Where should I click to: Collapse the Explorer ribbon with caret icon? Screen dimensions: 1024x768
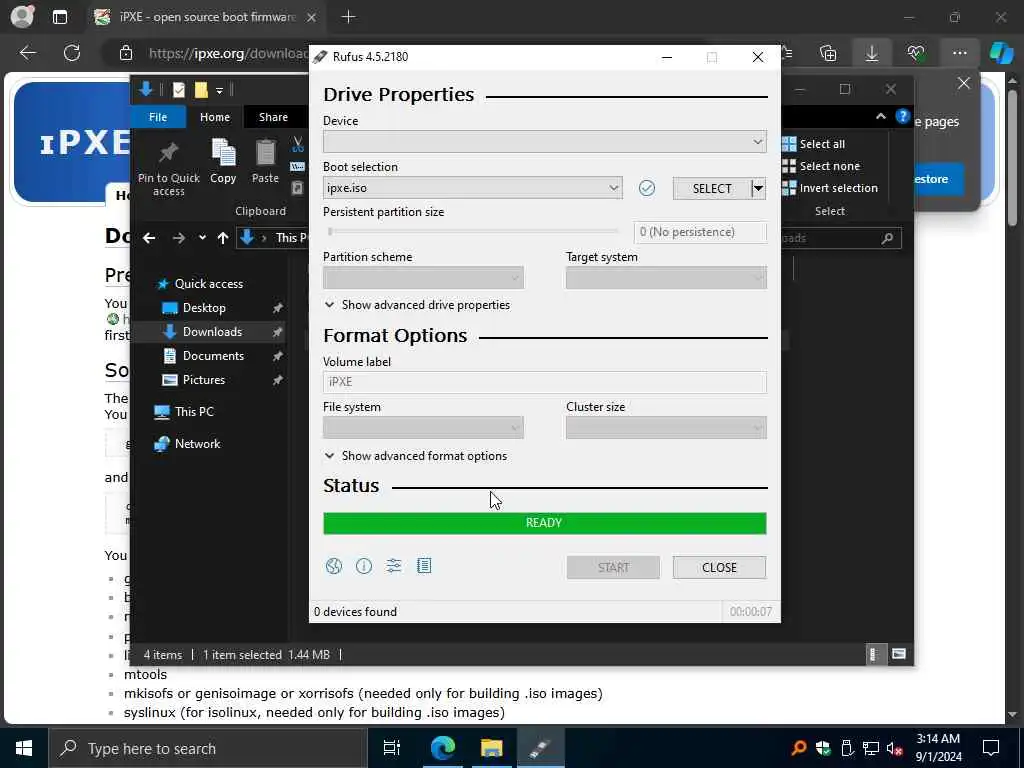click(880, 117)
